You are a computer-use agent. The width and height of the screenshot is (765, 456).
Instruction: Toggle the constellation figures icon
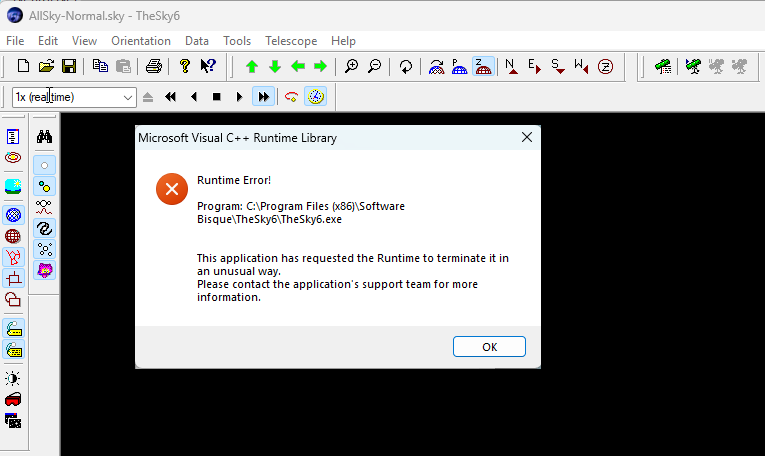14,257
